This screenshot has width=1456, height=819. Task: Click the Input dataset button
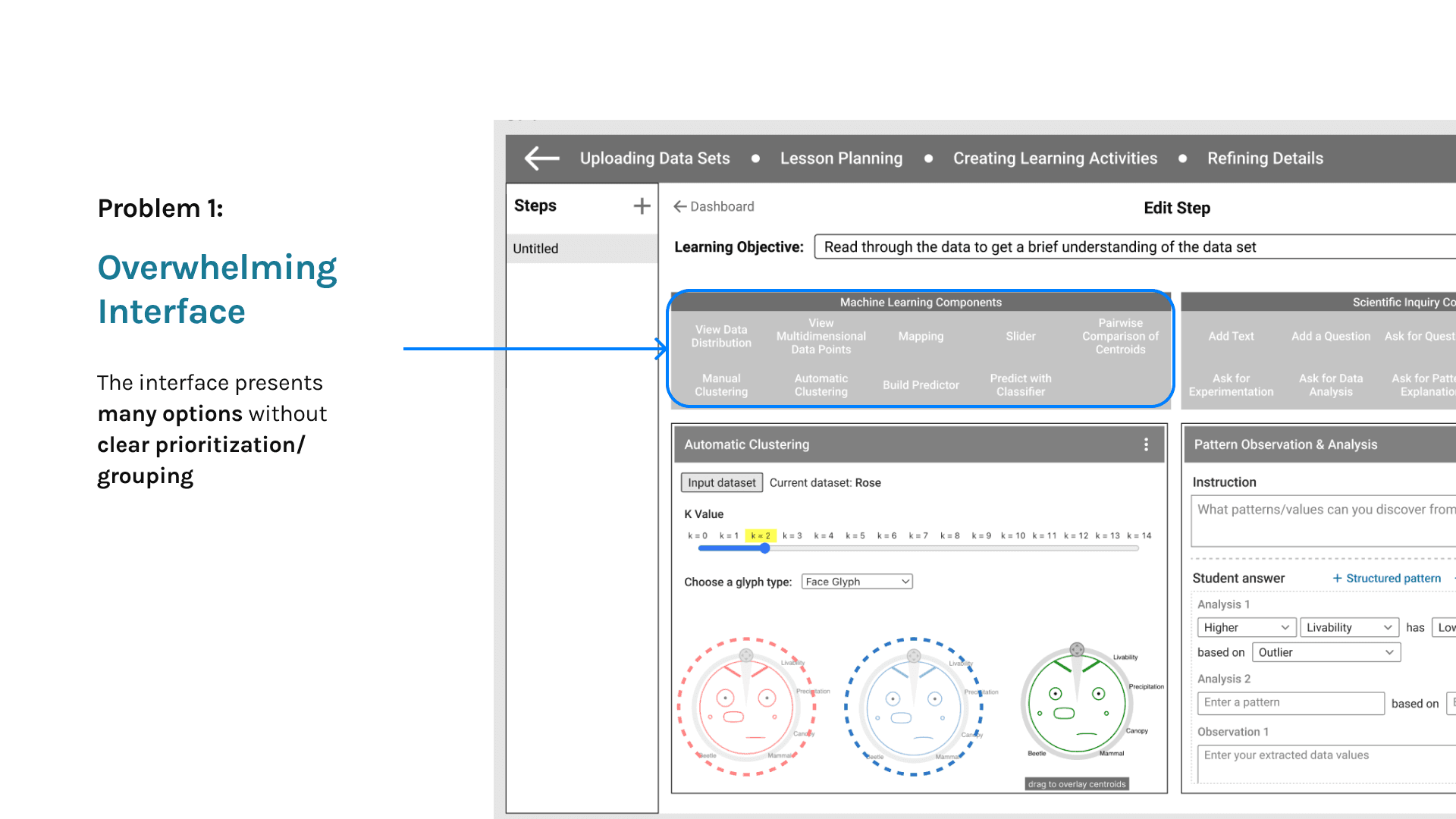[x=721, y=483]
